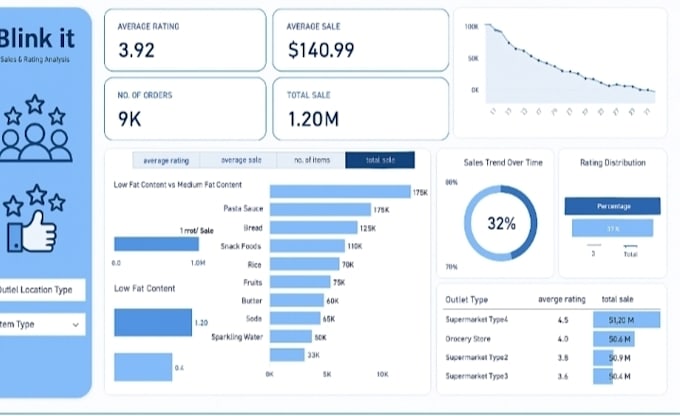Click the Snack Foods bar
This screenshot has height=416, width=680.
pos(307,246)
